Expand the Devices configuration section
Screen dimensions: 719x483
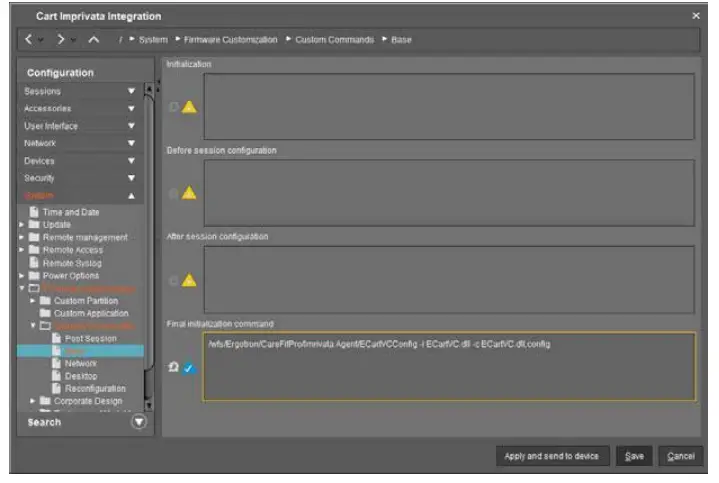click(x=81, y=161)
